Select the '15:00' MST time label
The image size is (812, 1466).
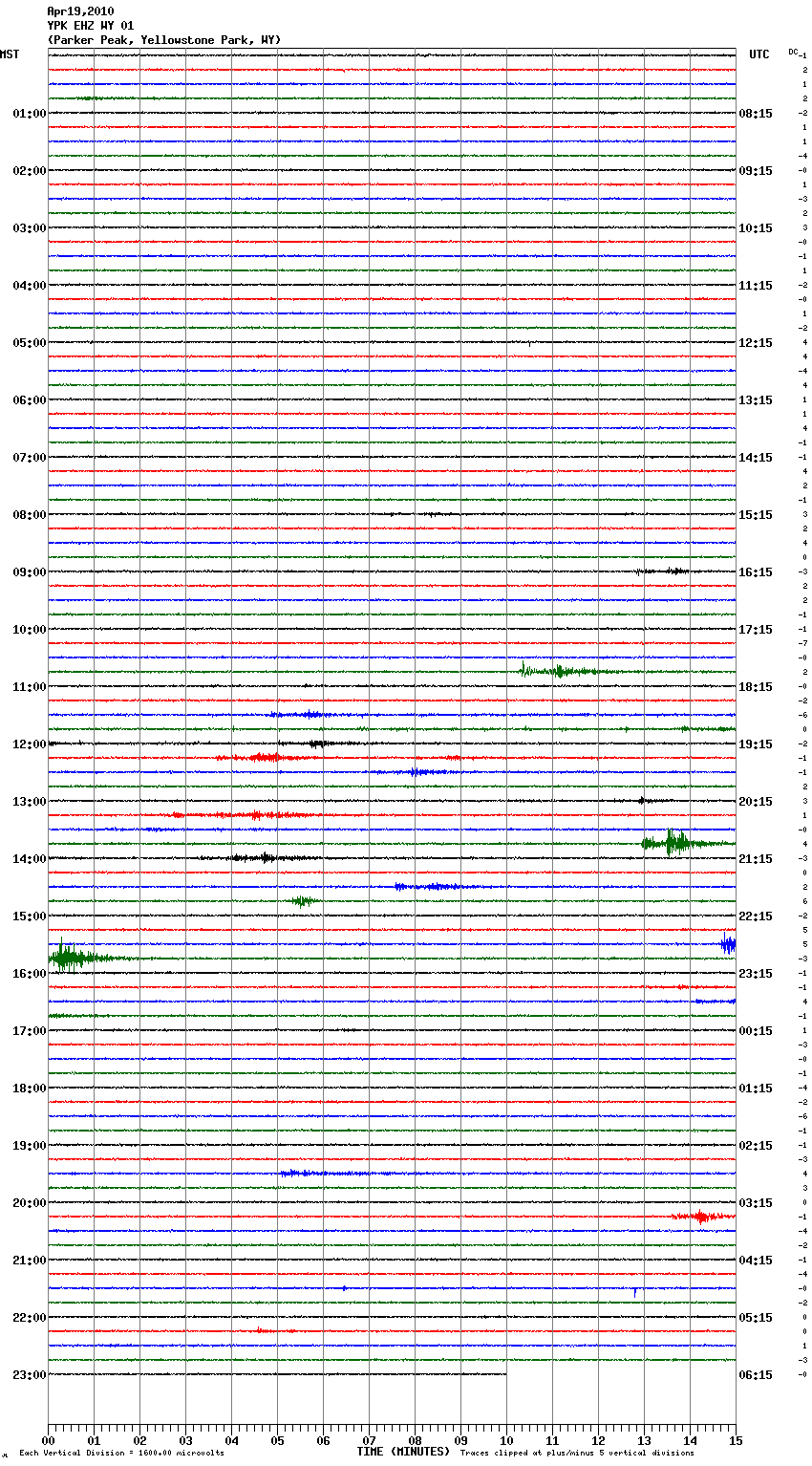point(30,916)
